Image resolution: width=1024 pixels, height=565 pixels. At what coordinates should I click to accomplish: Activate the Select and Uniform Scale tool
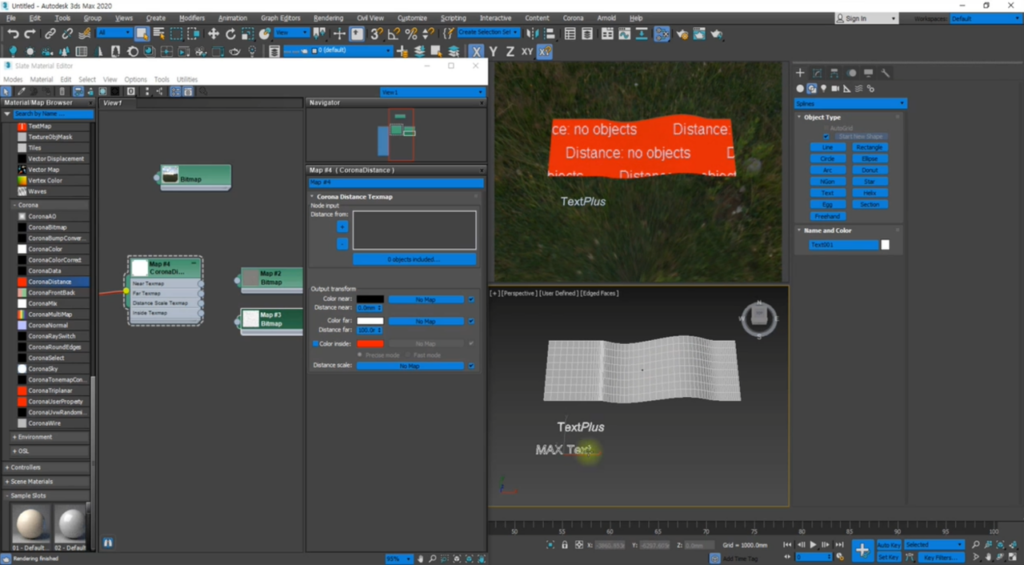pos(248,34)
